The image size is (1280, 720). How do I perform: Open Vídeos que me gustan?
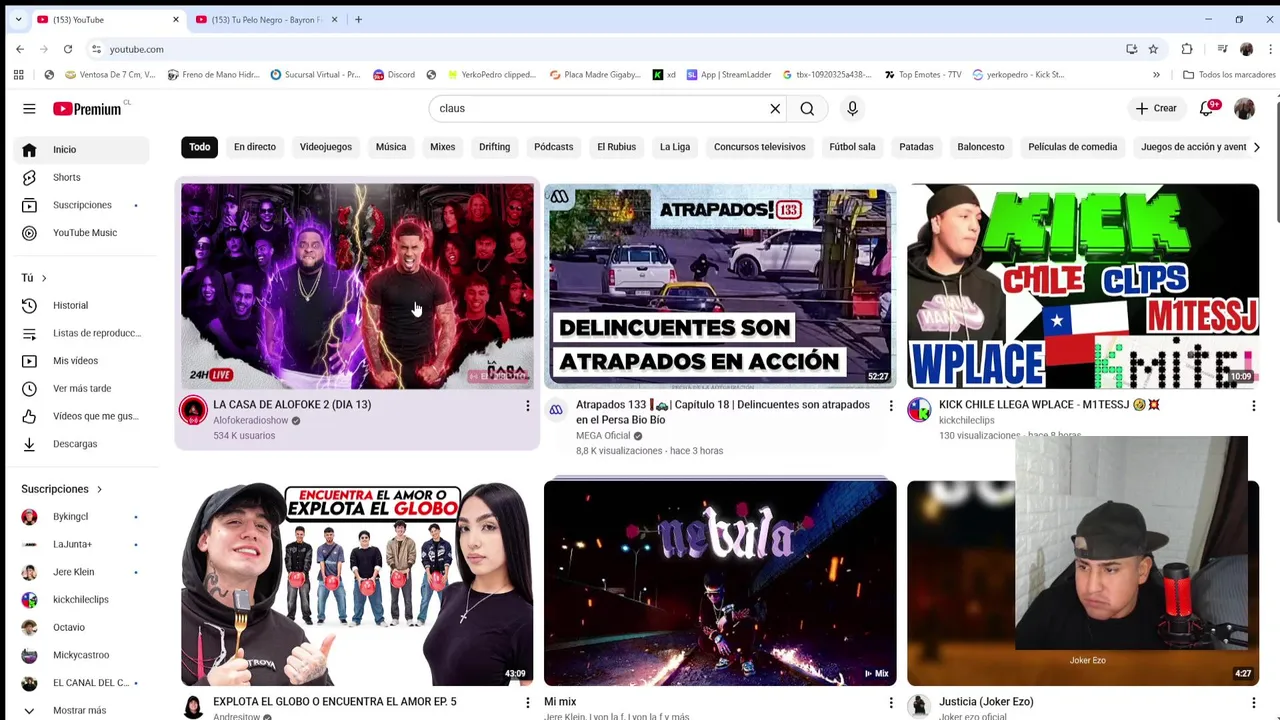[x=82, y=416]
